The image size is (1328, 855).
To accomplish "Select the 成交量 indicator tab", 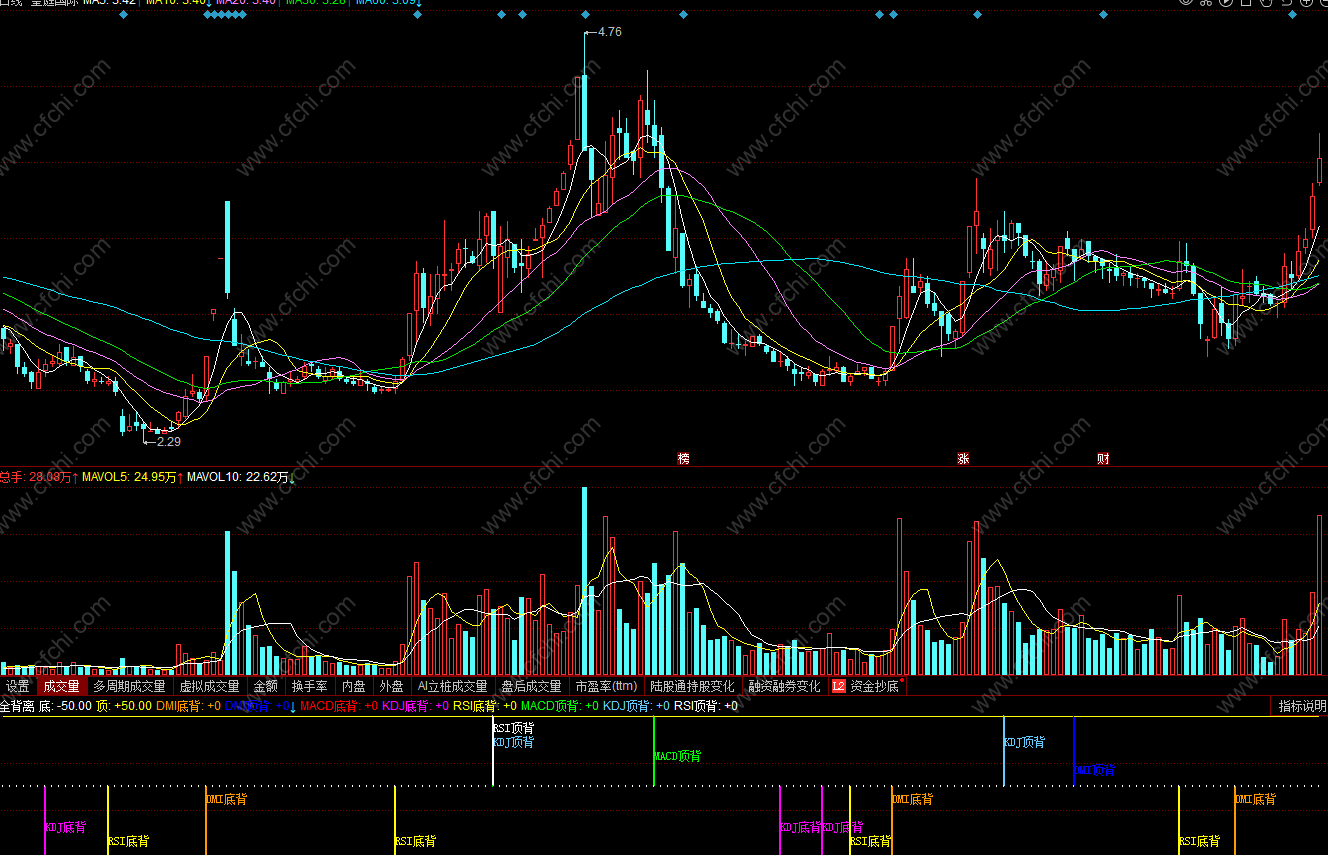I will click(x=61, y=686).
